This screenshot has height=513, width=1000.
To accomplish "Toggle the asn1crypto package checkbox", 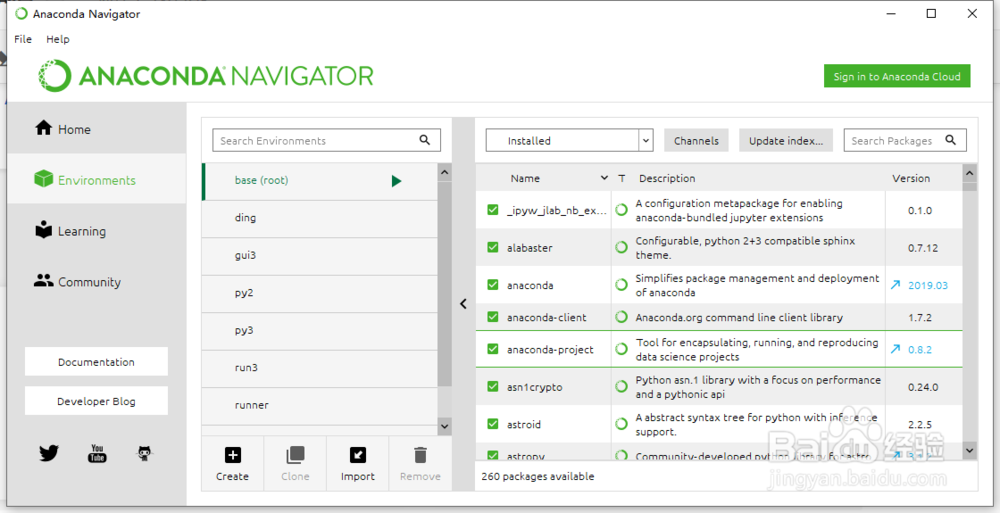I will tap(492, 386).
